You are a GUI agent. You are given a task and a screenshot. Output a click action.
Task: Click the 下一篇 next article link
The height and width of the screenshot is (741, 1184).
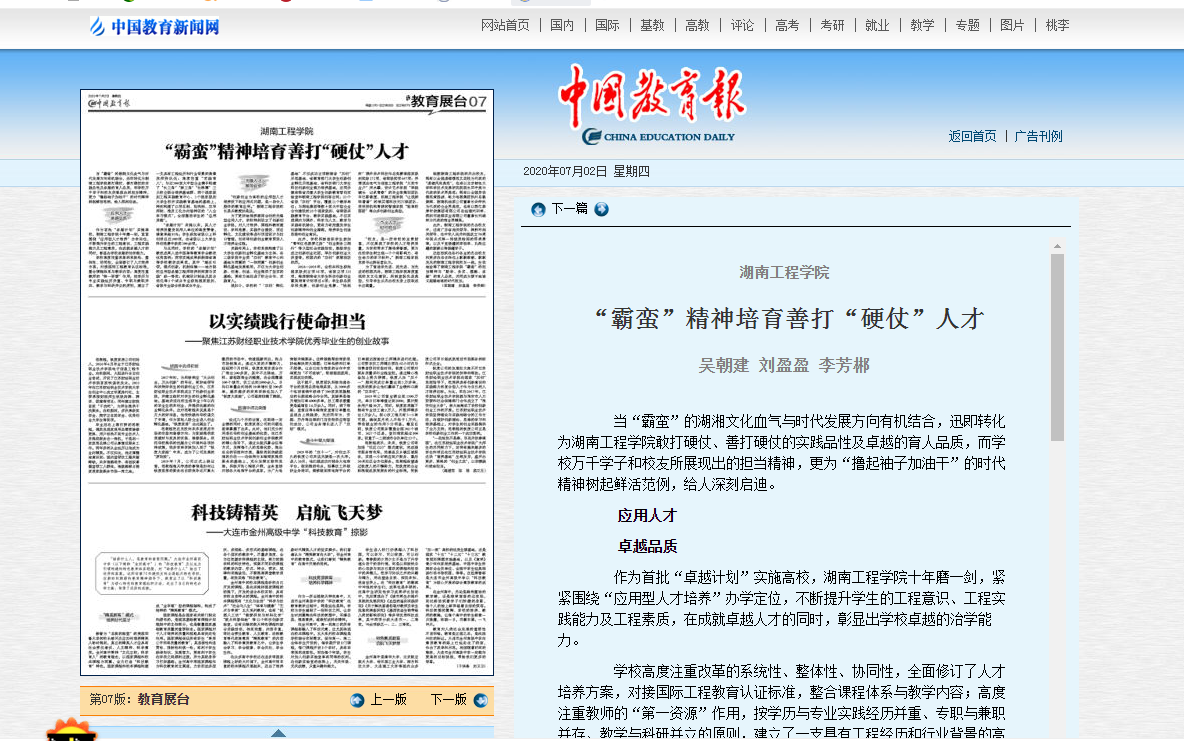pos(569,209)
